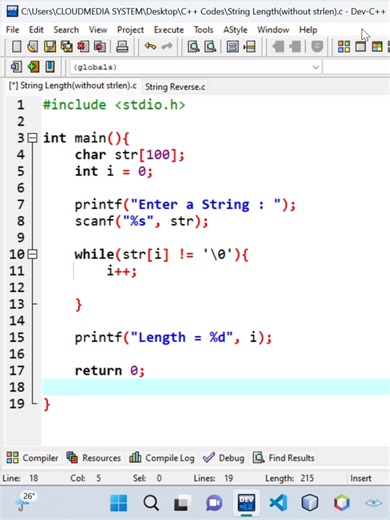The image size is (390, 520).
Task: Click the greyed Redo arrow icon
Action: pyautogui.click(x=167, y=46)
